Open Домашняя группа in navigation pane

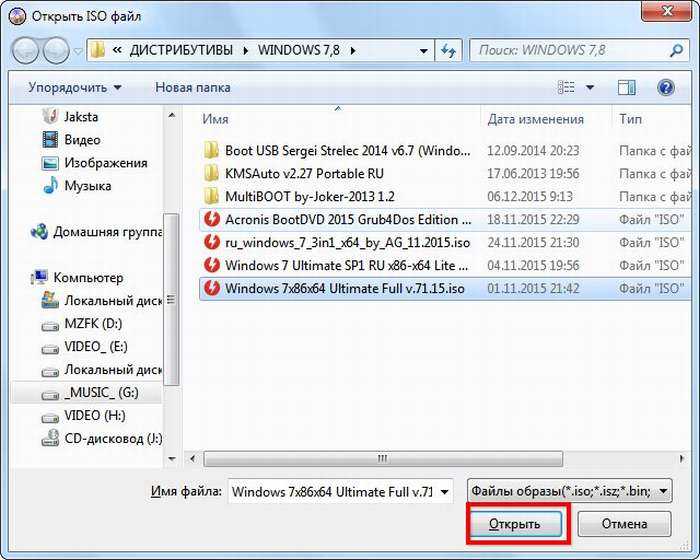click(x=96, y=232)
